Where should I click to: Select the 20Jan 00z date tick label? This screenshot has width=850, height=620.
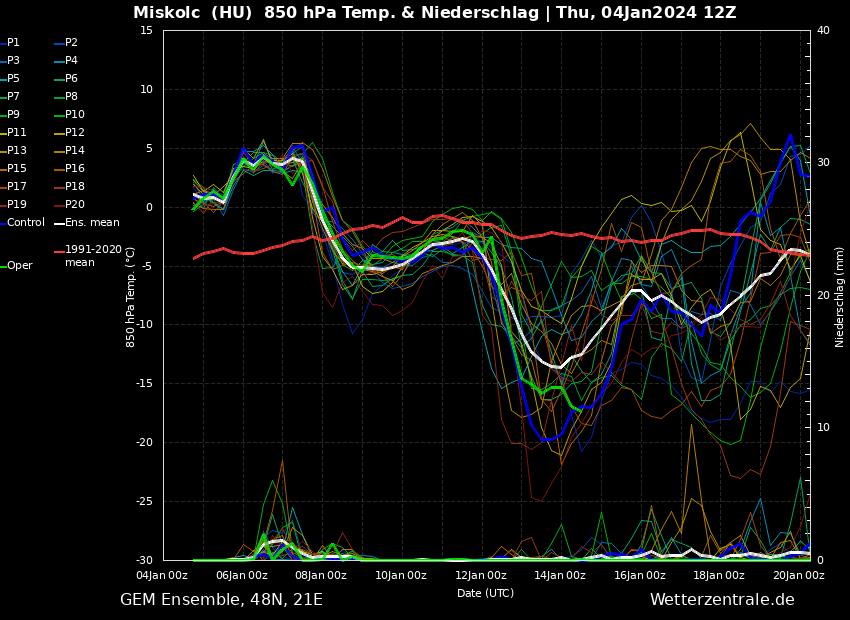tap(799, 575)
